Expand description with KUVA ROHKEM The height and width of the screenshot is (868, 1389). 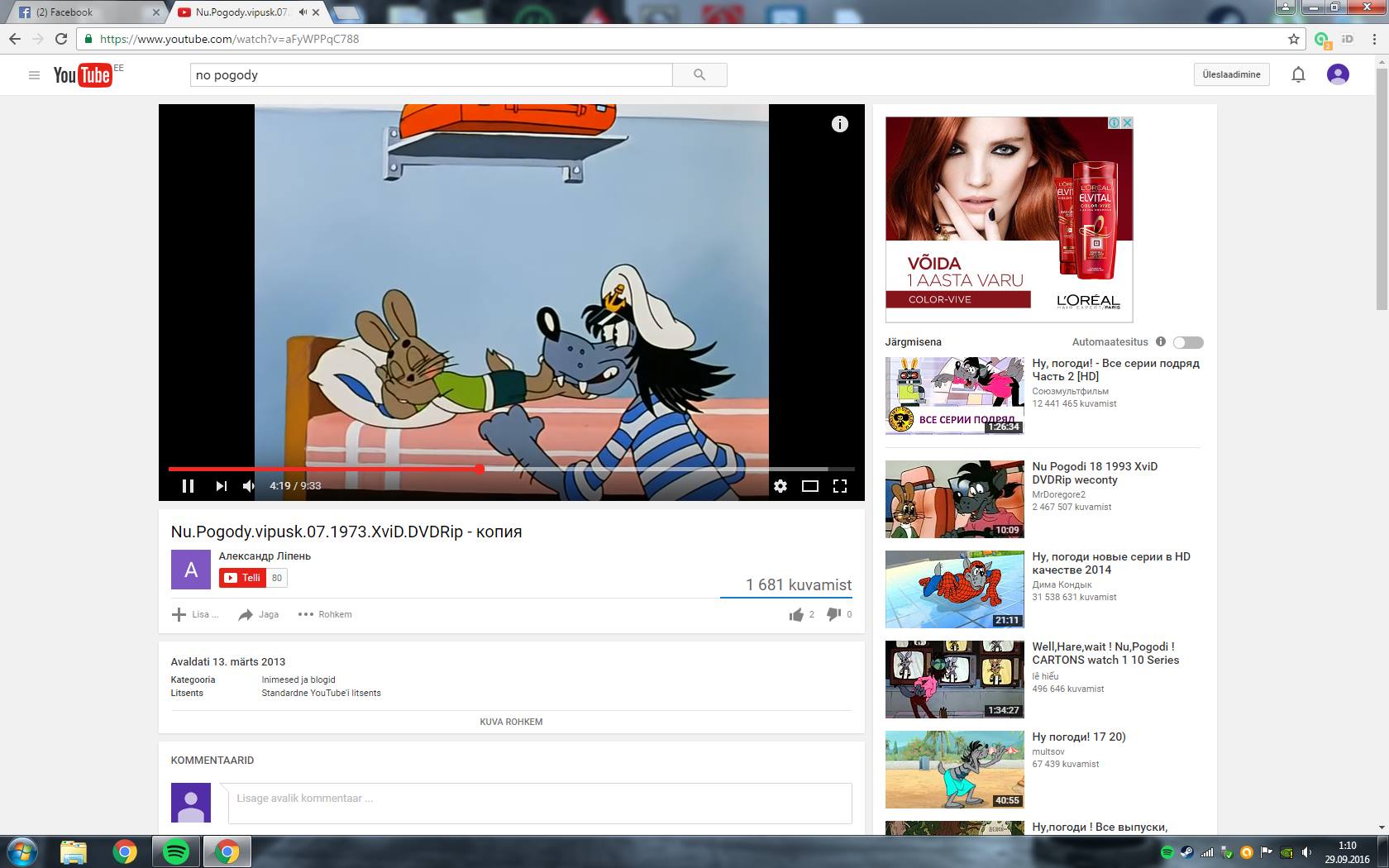(511, 722)
